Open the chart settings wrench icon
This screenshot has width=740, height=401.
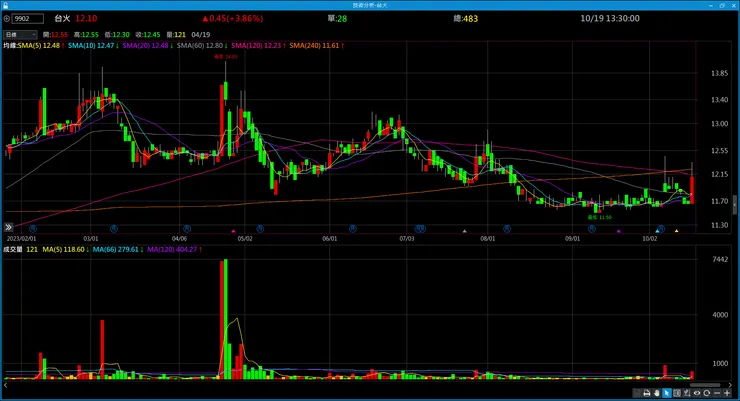[x=687, y=393]
